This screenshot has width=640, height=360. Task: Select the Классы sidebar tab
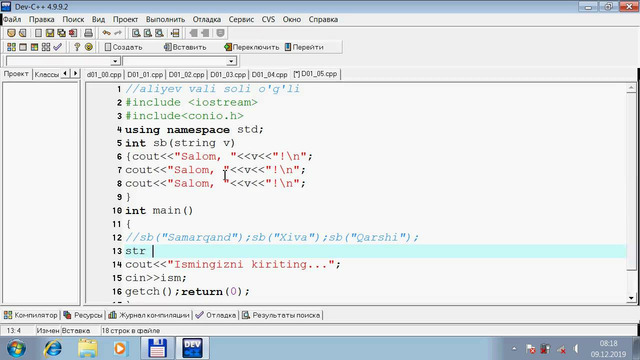point(47,74)
